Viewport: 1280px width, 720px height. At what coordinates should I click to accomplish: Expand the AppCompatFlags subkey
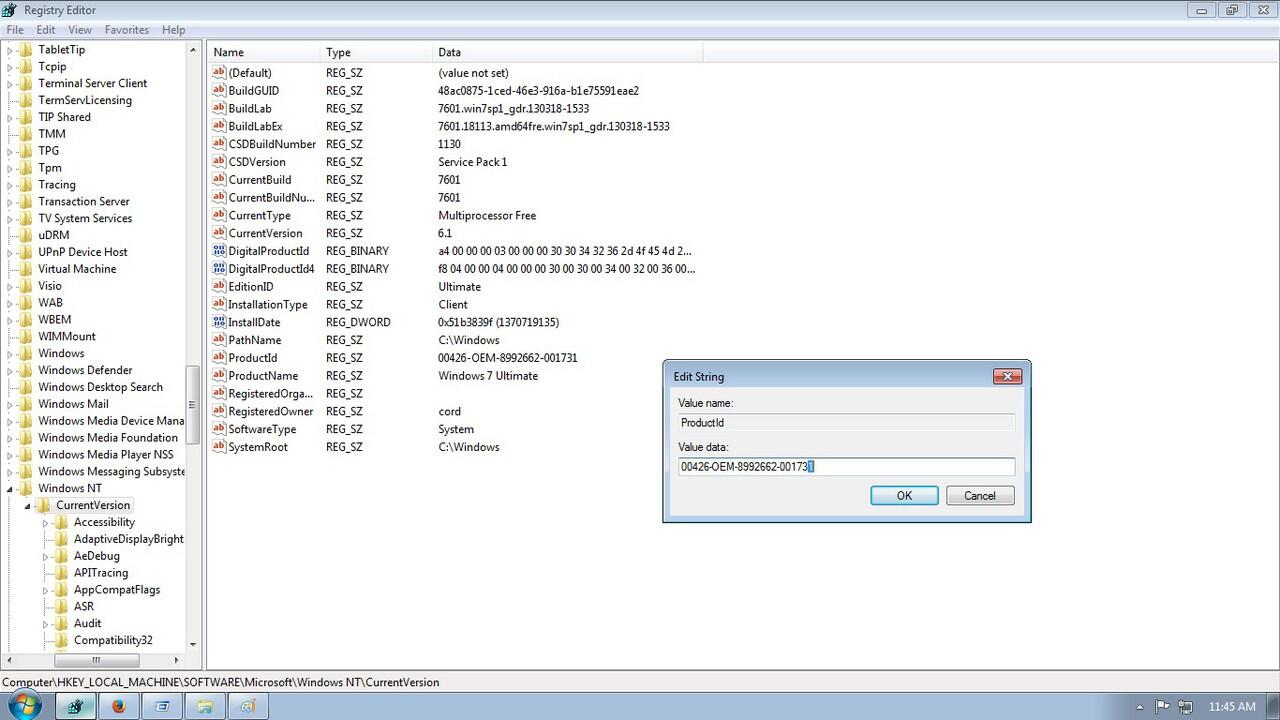[x=46, y=590]
